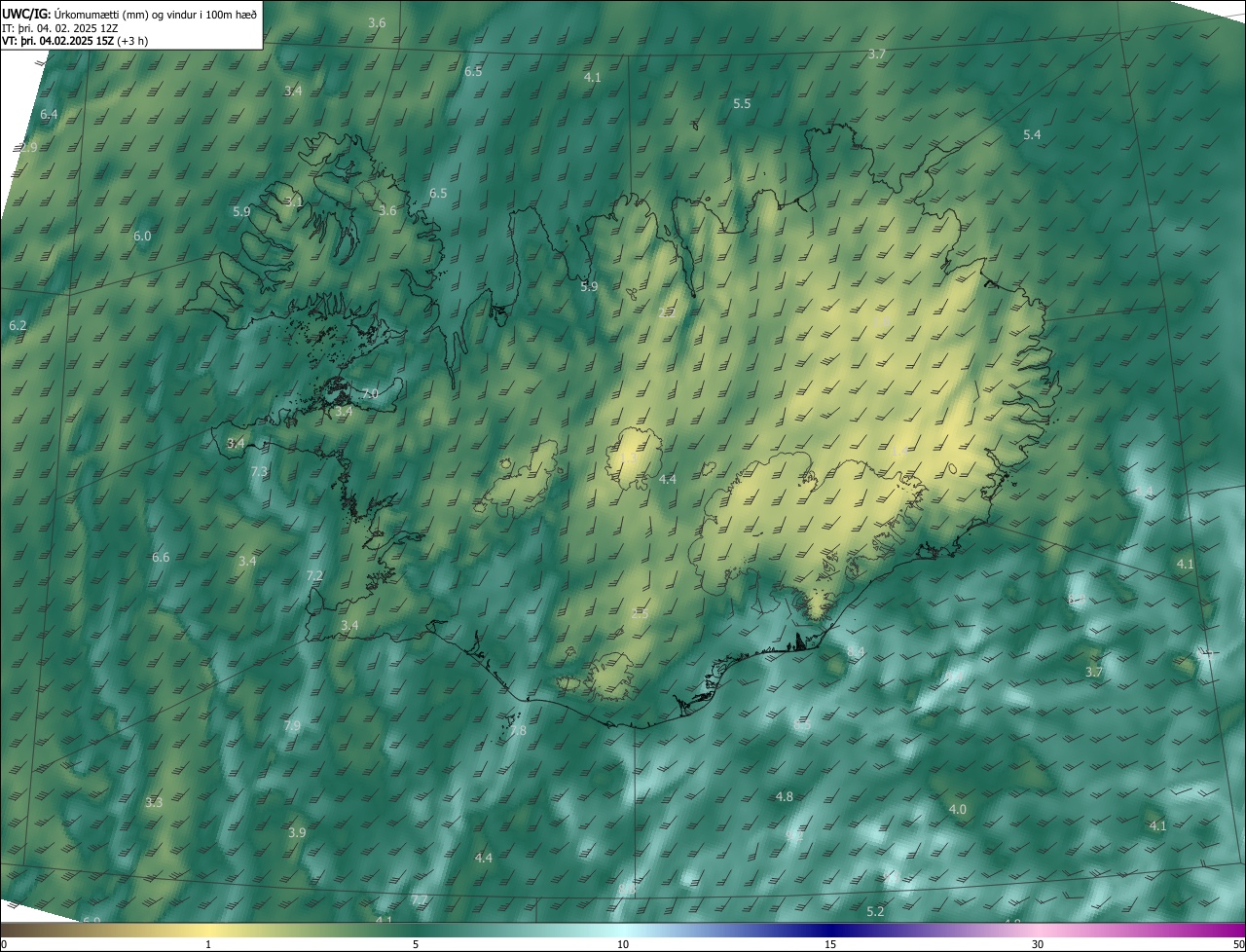Click the colour bar tick label 0

[4, 944]
